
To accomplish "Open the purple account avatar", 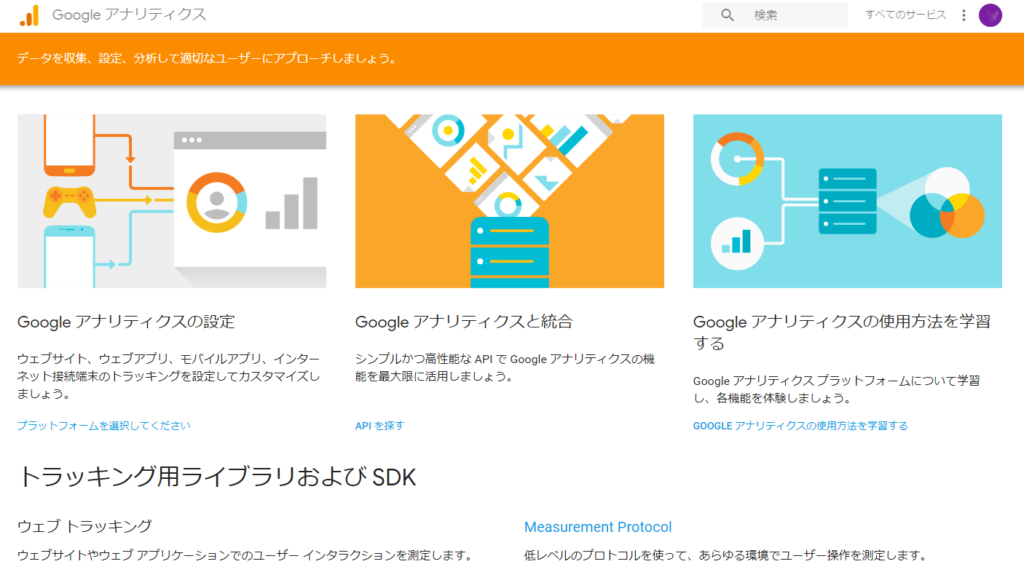I will [x=990, y=15].
